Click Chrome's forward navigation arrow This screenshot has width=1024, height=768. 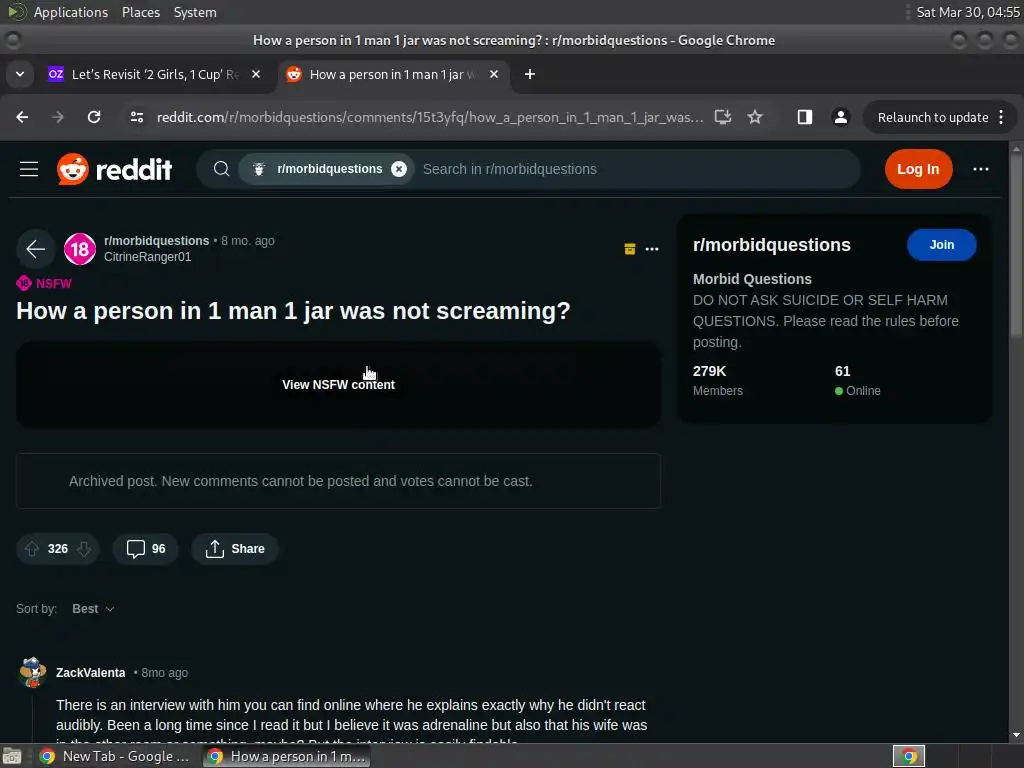pyautogui.click(x=58, y=118)
